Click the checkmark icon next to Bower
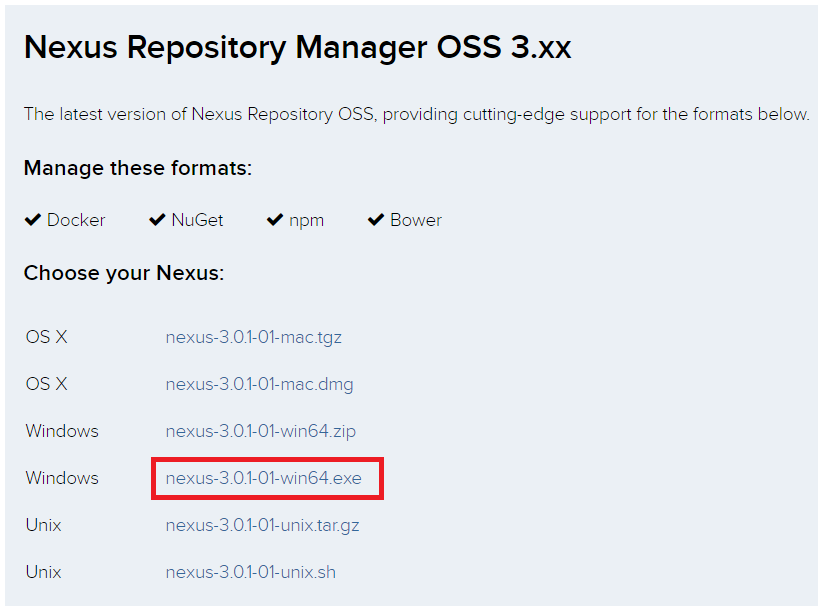This screenshot has width=818, height=612. click(x=376, y=219)
